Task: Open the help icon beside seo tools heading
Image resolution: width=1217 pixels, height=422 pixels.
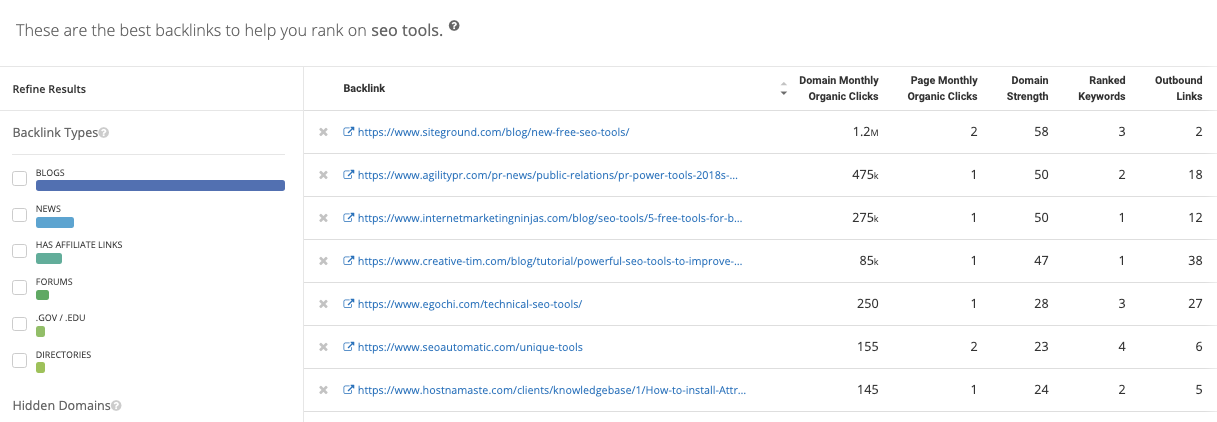Action: click(x=454, y=28)
